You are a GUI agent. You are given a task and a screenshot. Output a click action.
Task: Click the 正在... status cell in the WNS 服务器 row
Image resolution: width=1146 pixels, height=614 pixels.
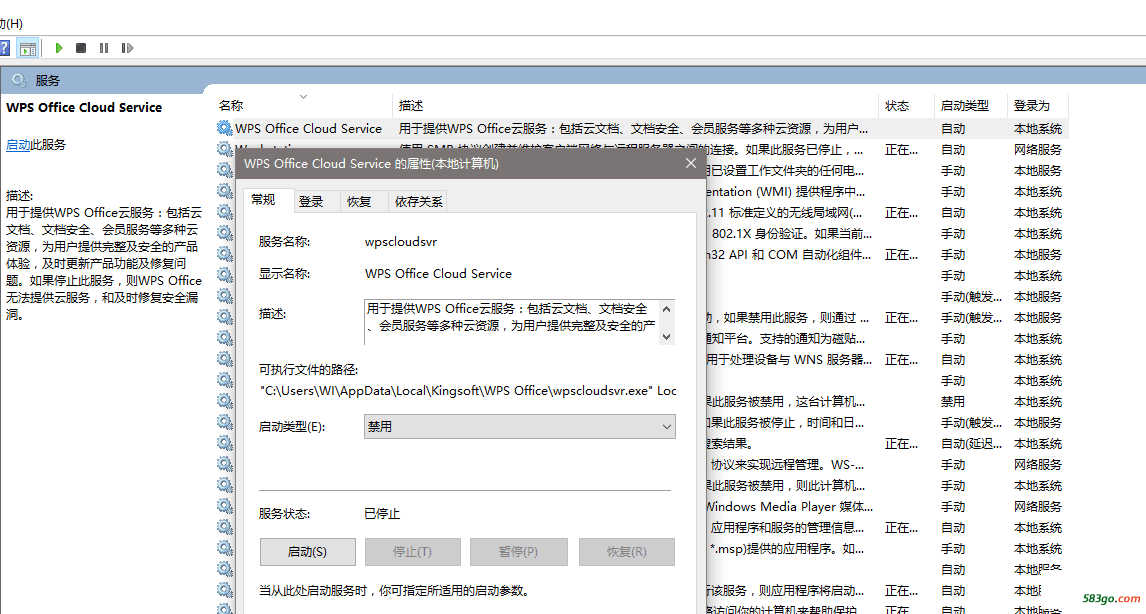[901, 360]
